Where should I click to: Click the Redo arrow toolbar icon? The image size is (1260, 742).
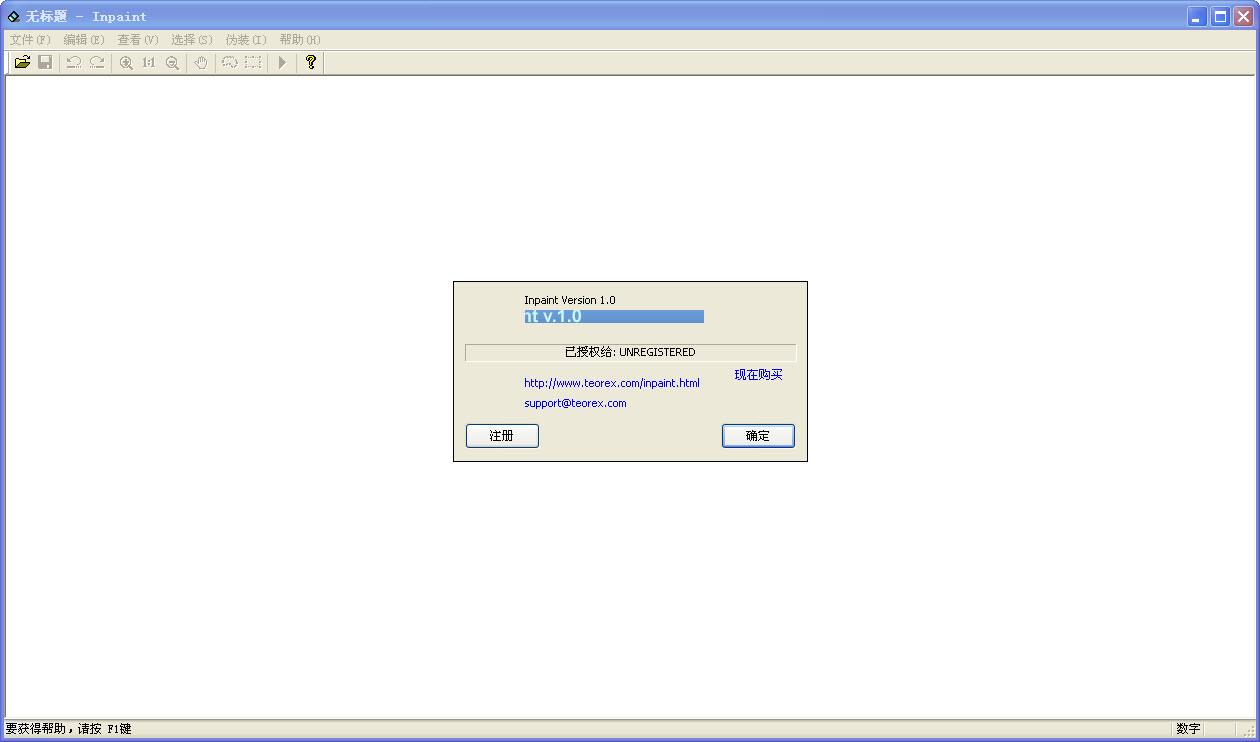point(97,62)
